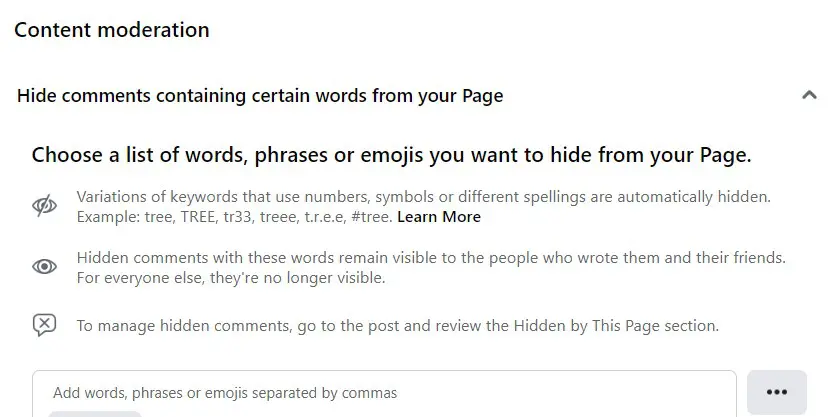Open the three-dot more options button
This screenshot has width=833, height=417.
point(776,392)
